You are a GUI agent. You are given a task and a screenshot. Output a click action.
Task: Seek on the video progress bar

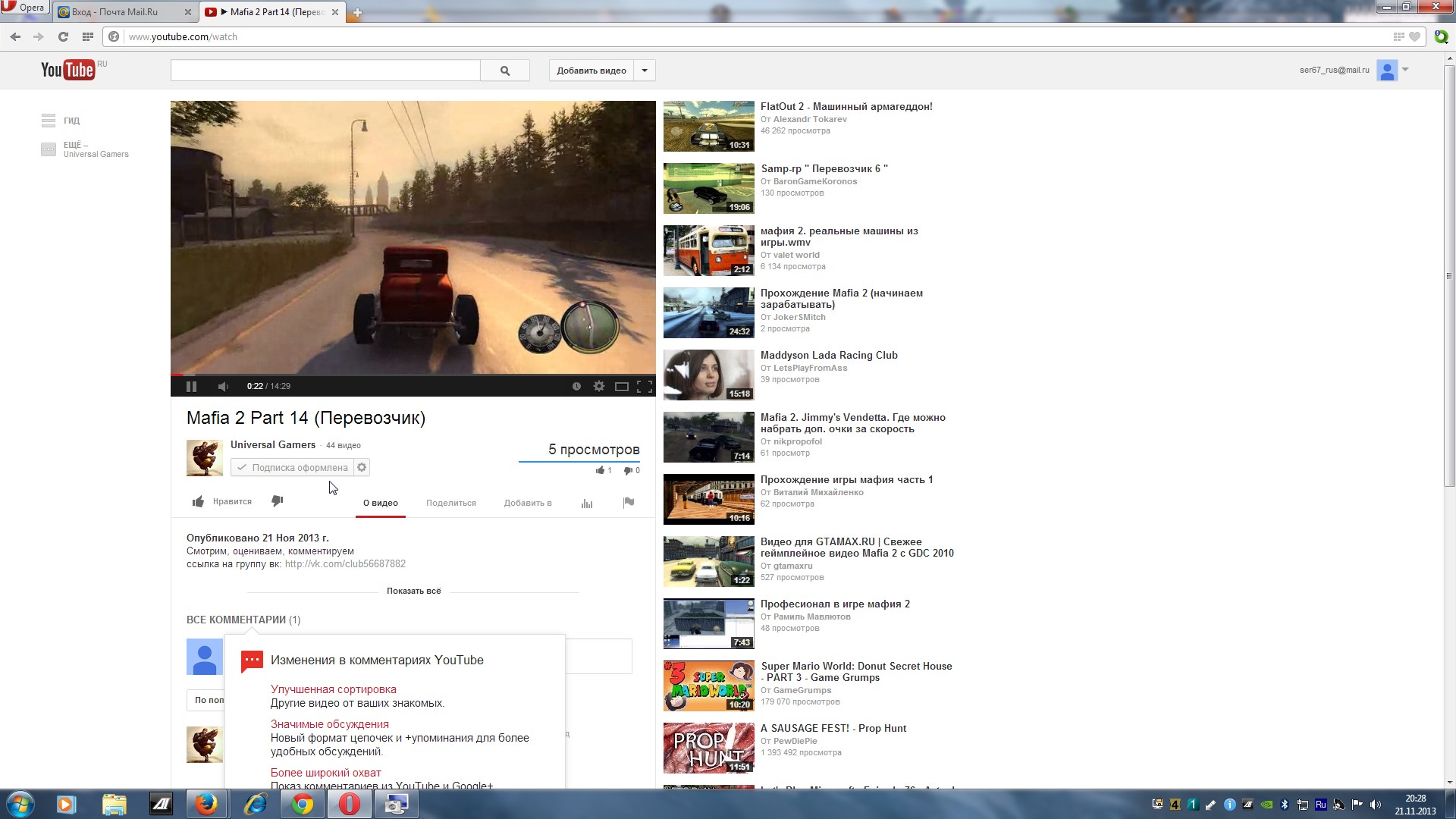(413, 375)
